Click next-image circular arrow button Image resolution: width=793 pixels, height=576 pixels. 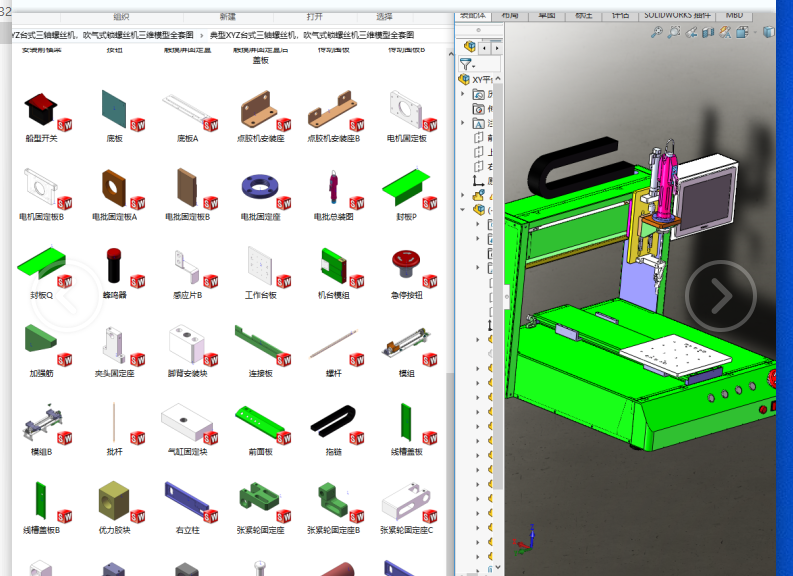coord(721,296)
